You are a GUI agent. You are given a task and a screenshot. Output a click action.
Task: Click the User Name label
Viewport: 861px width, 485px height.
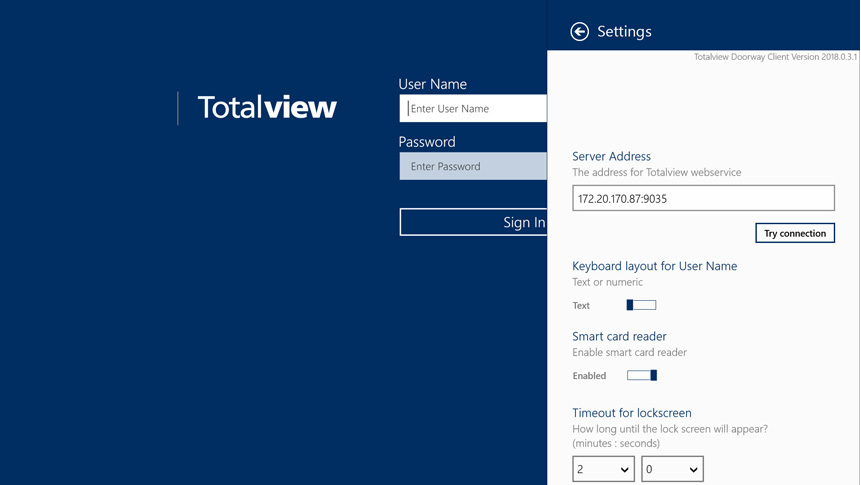[432, 84]
